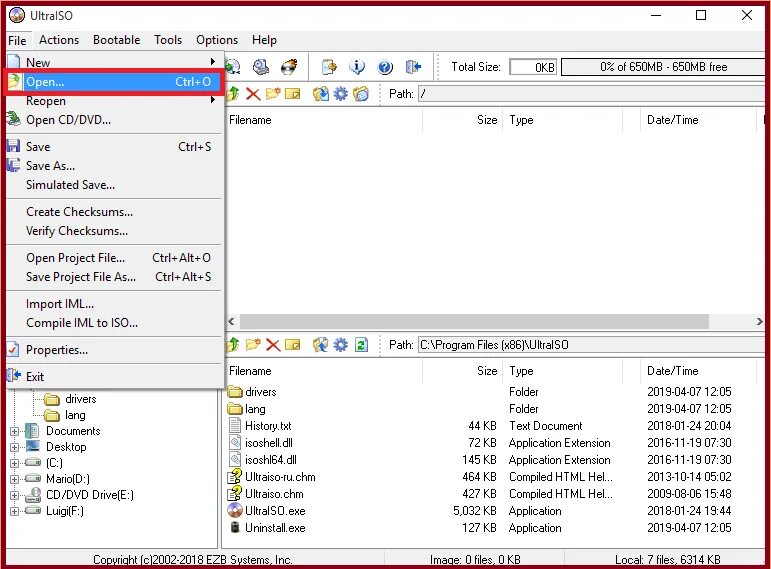Click Rename icon in image pane toolbar

tap(293, 94)
